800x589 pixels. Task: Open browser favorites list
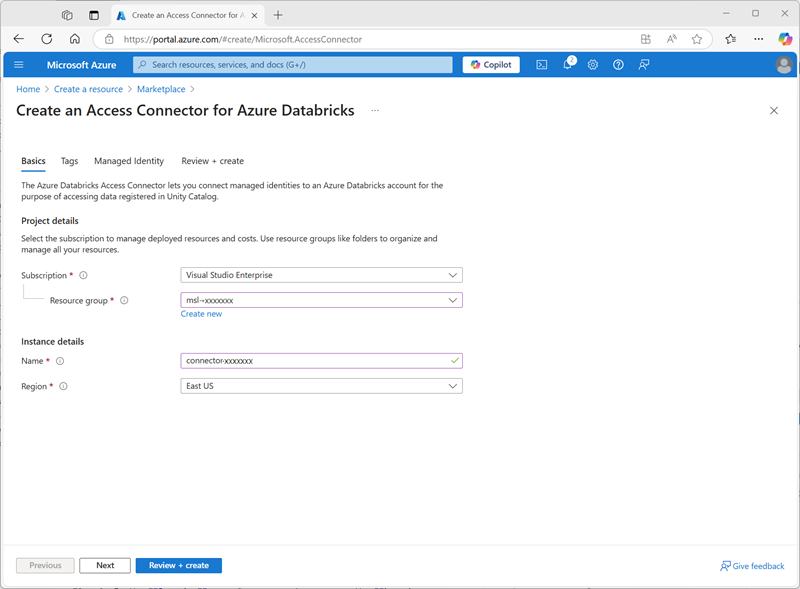pos(731,39)
